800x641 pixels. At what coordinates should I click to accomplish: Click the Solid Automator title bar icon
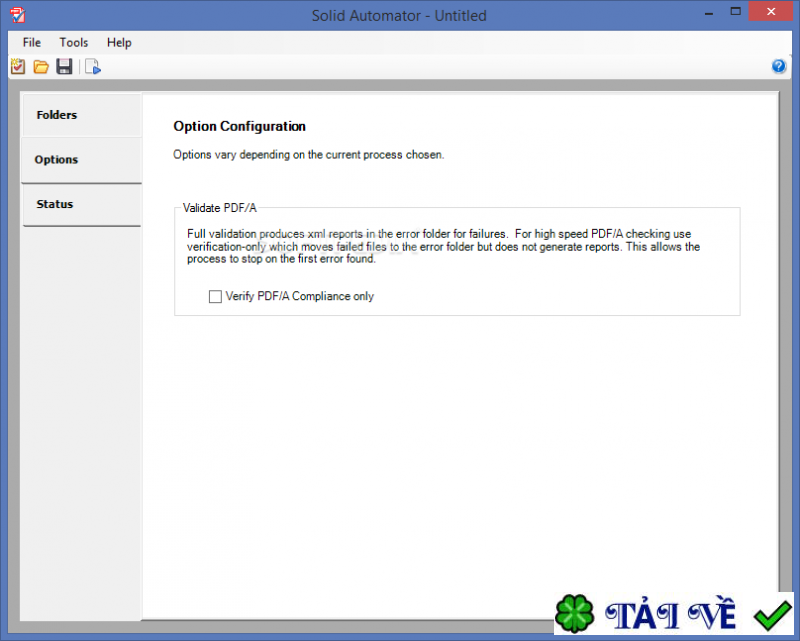[x=17, y=15]
